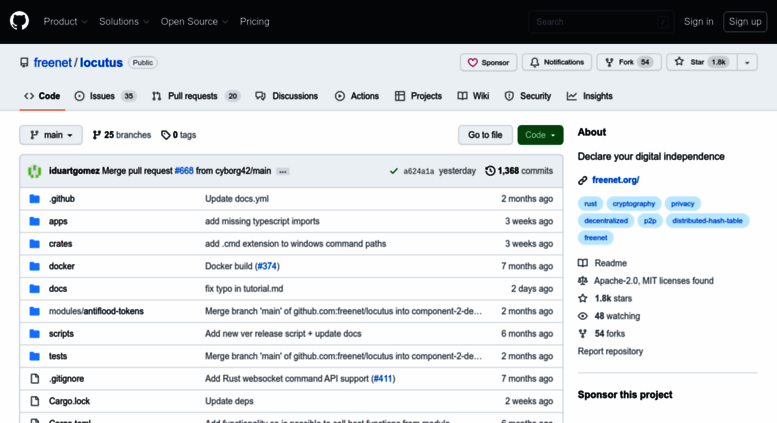This screenshot has height=423, width=777.
Task: Open pull request #668 link
Action: click(x=184, y=171)
